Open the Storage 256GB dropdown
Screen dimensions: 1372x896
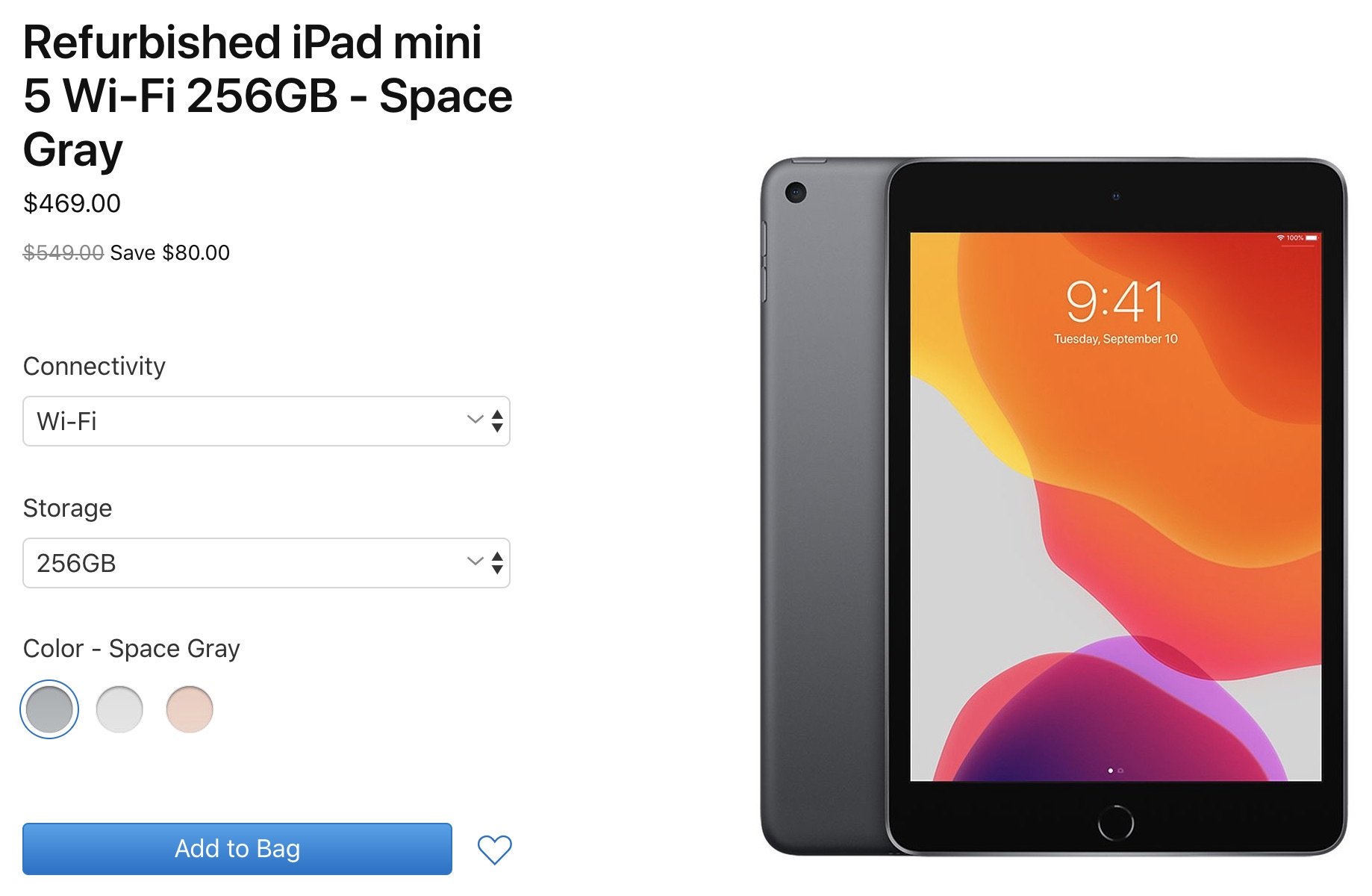[266, 563]
